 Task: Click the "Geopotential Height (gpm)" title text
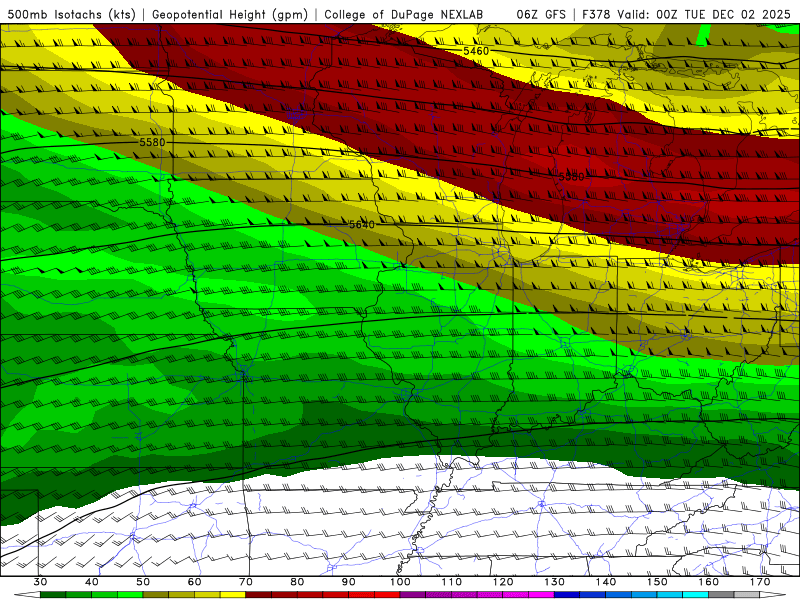point(230,14)
